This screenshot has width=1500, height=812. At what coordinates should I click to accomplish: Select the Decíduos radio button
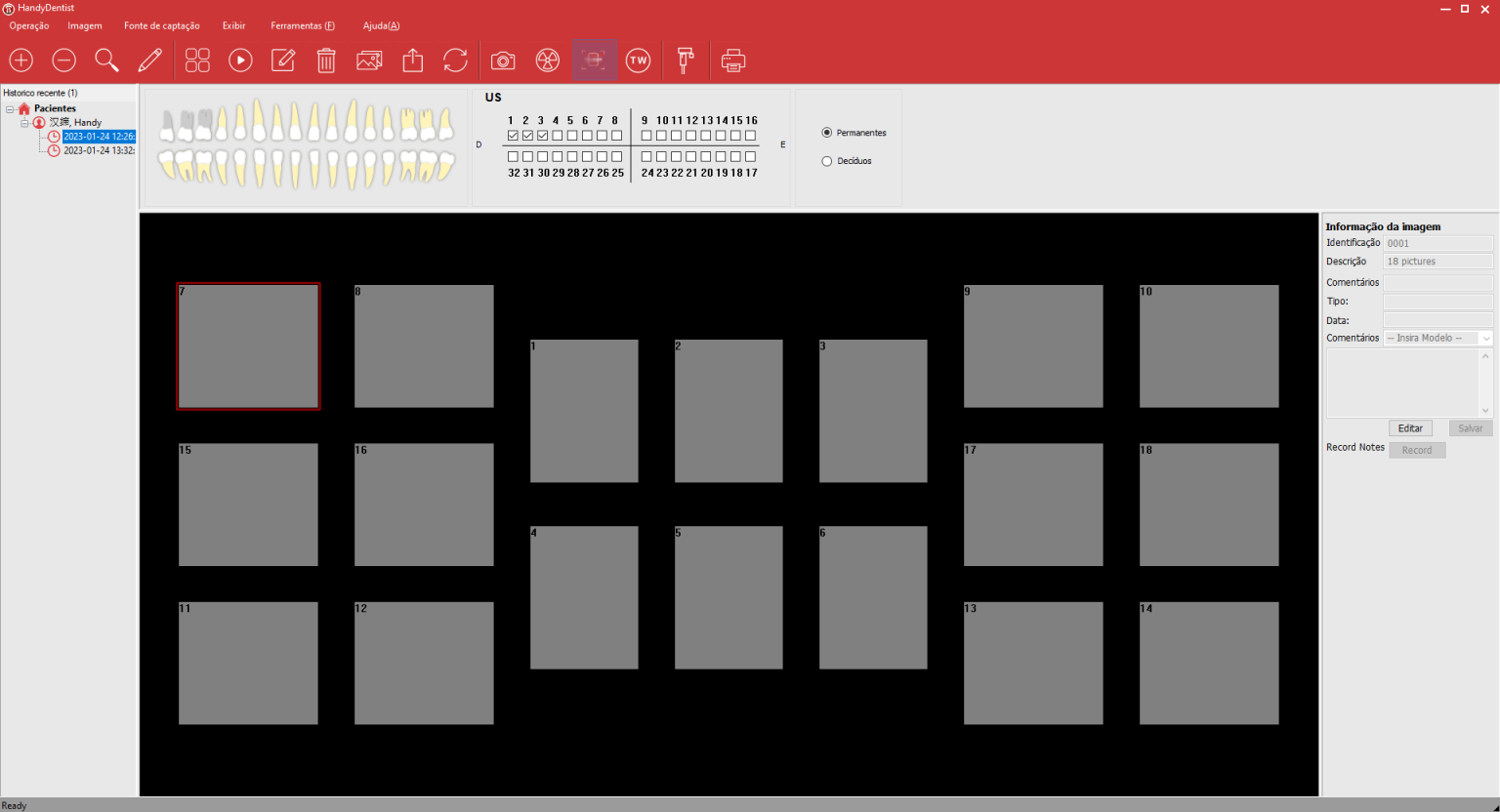click(x=827, y=161)
